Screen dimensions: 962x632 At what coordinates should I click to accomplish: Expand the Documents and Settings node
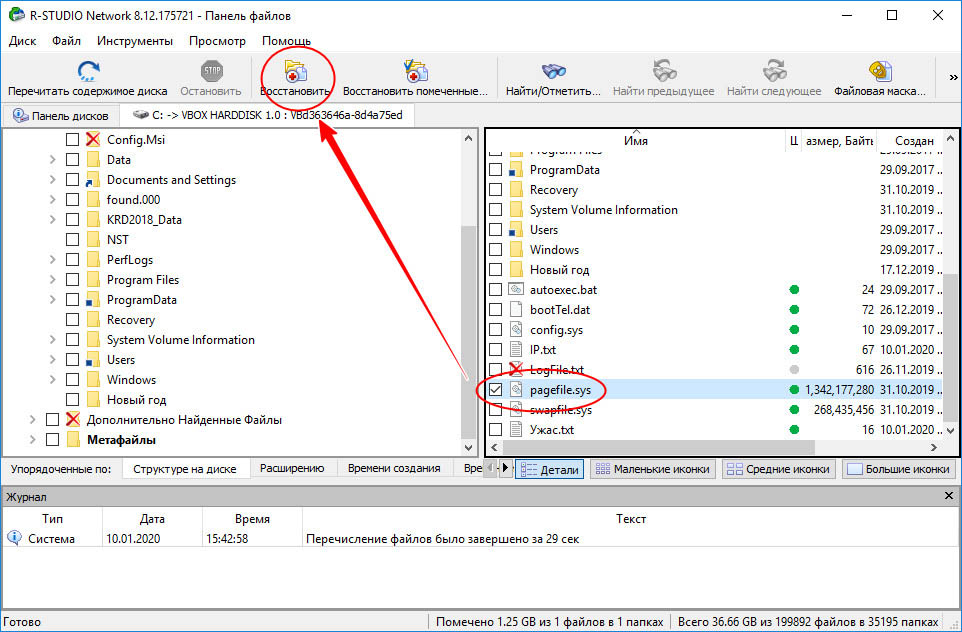(x=53, y=180)
